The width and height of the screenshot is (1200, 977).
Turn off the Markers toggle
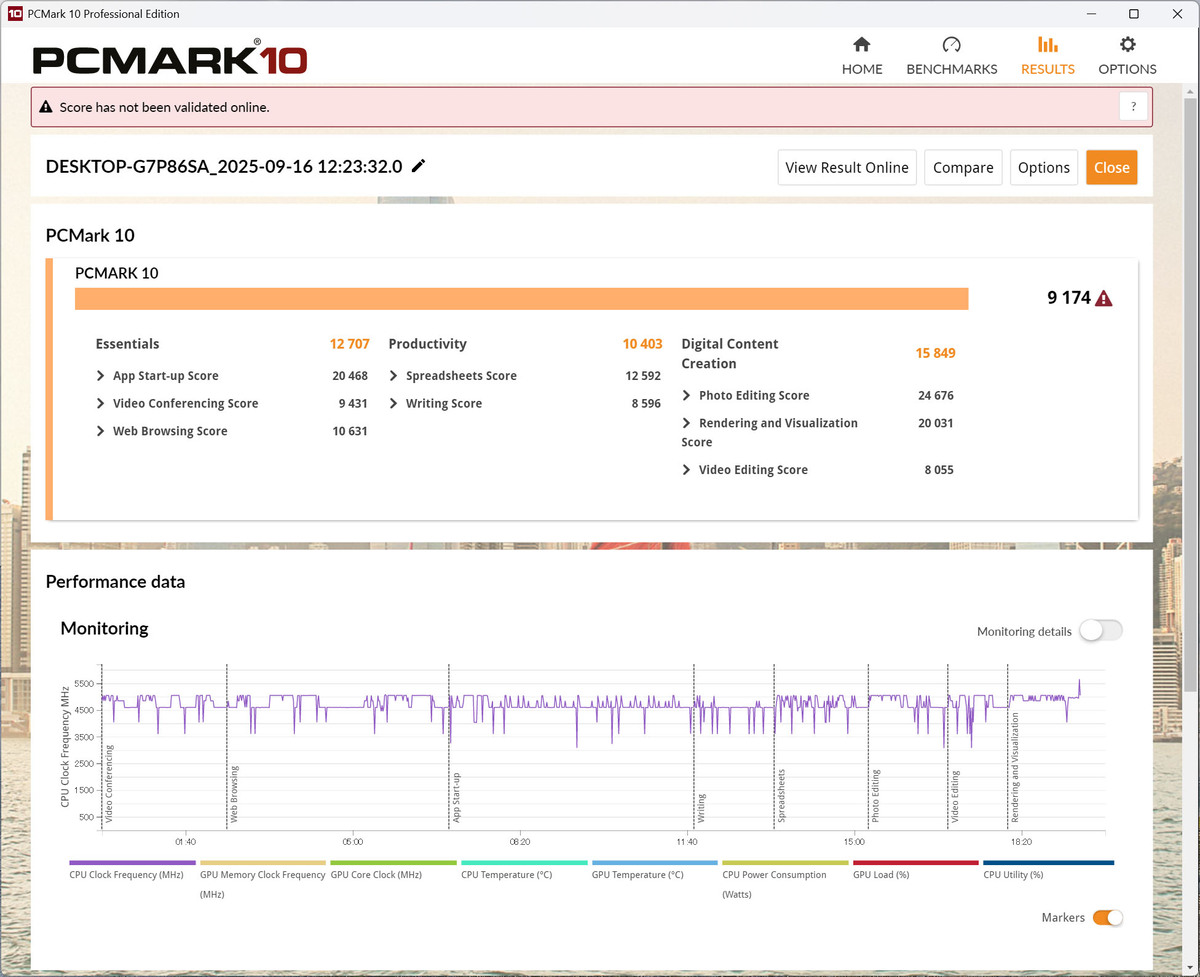click(1107, 918)
